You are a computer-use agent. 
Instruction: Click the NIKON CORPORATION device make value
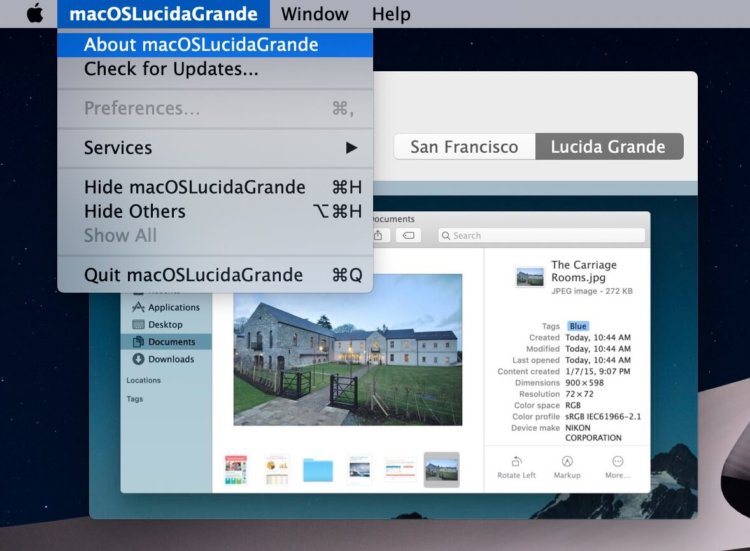(x=593, y=433)
